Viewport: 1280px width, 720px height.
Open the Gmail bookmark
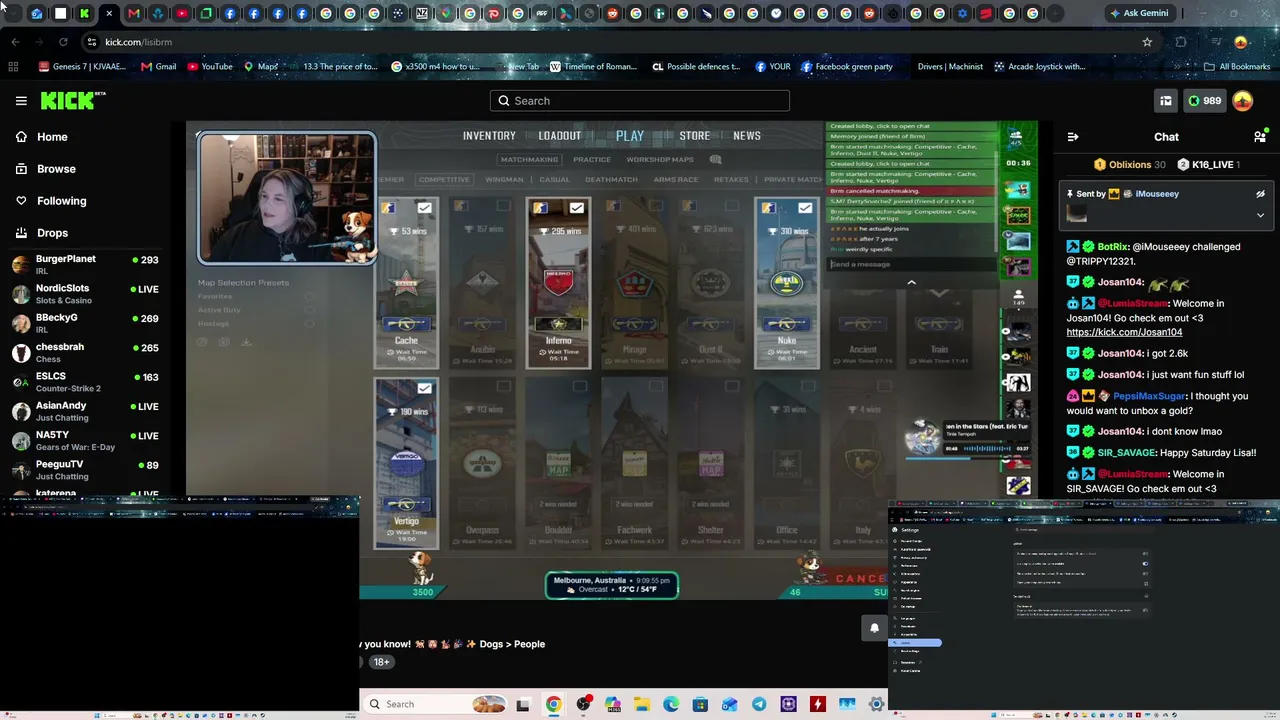click(158, 67)
